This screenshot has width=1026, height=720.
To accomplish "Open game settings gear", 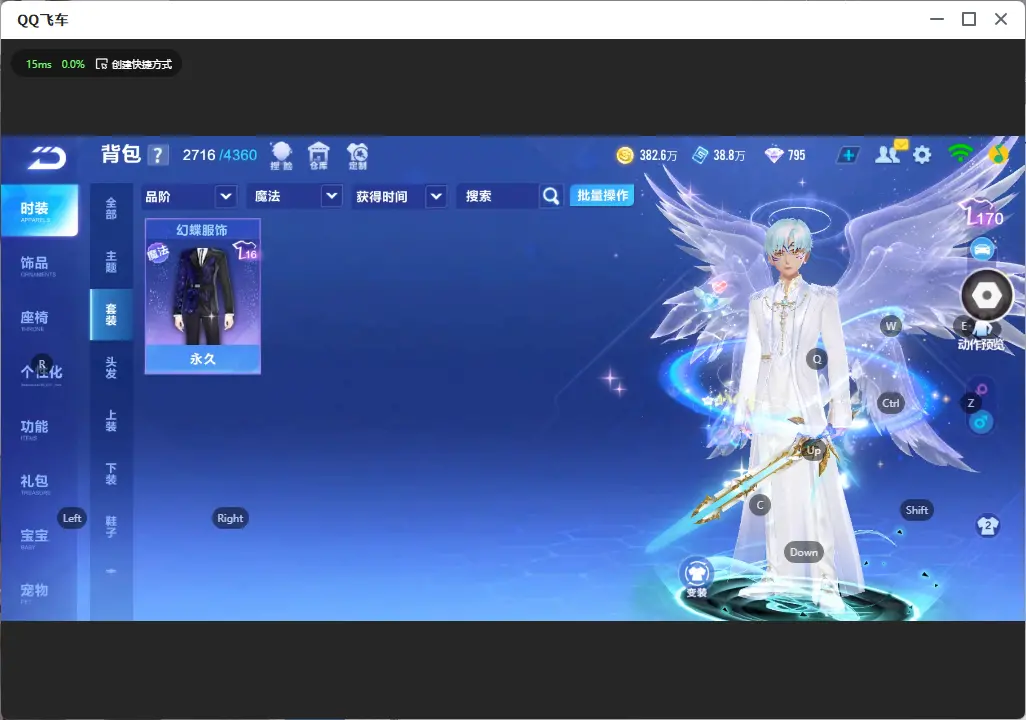I will [x=922, y=155].
